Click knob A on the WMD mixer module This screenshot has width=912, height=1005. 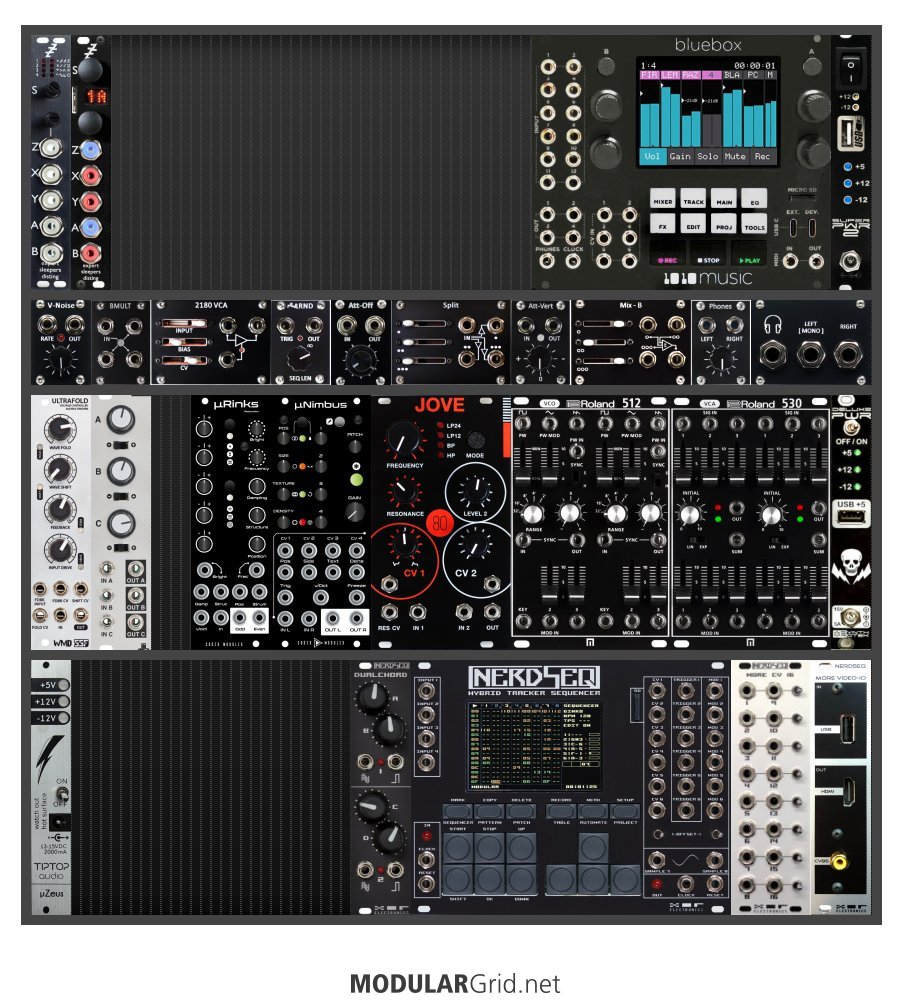coord(120,420)
